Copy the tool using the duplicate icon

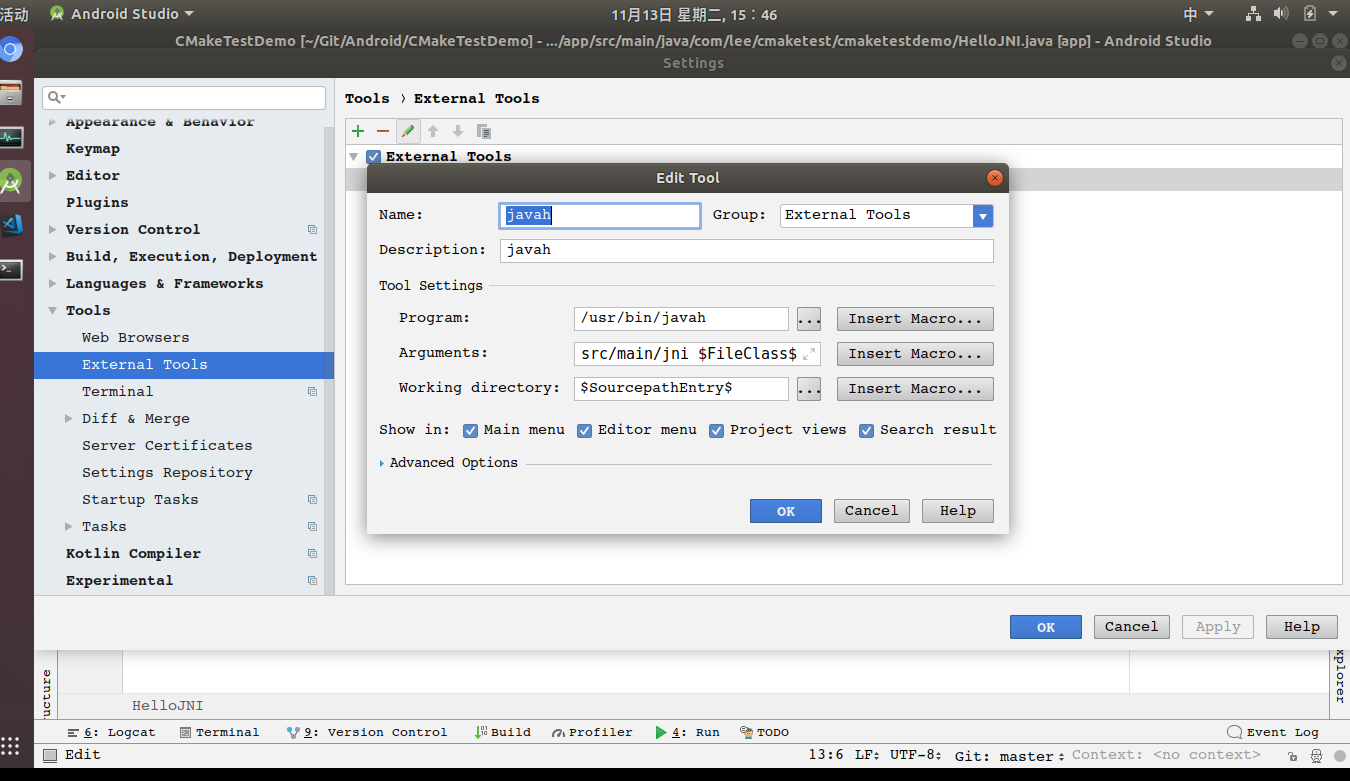484,130
